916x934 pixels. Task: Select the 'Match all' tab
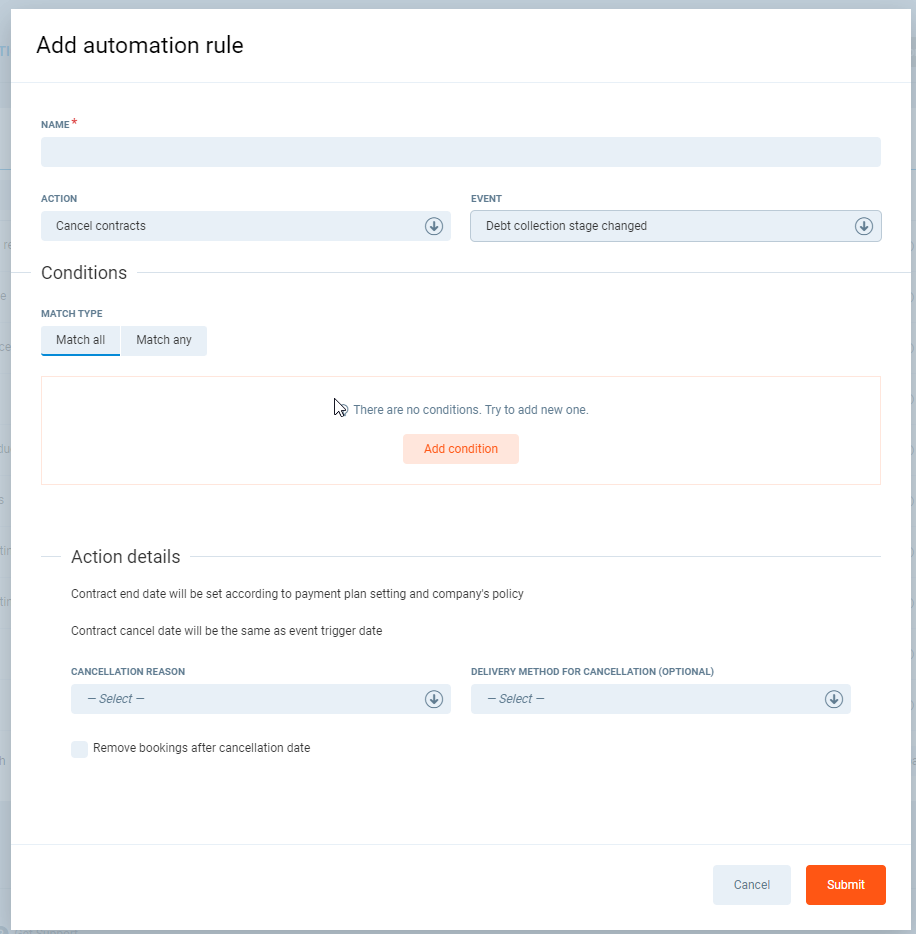click(x=80, y=340)
